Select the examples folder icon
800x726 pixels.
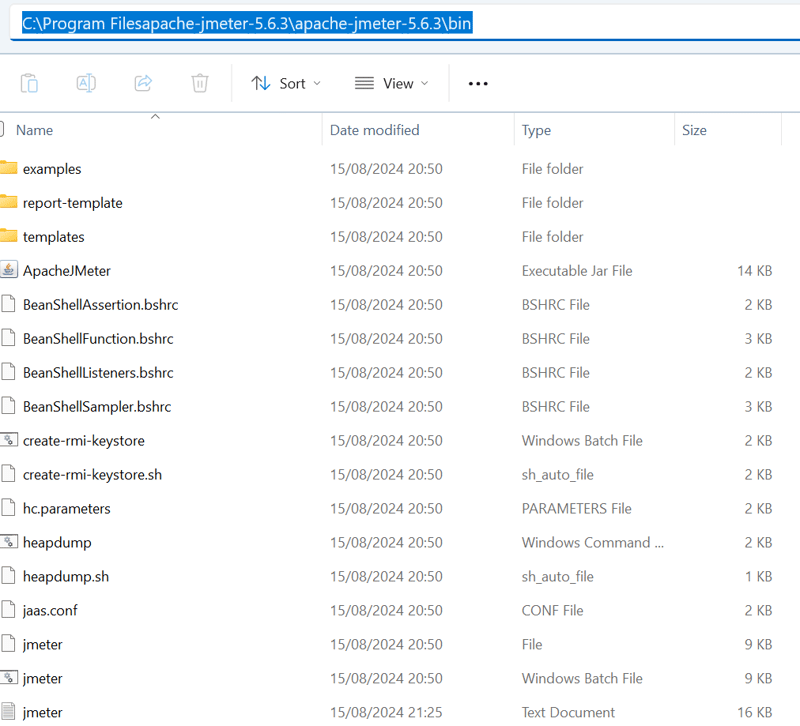coord(9,168)
